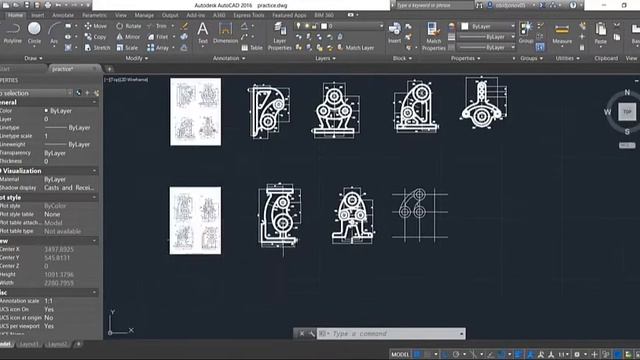Open Layer Properties manager
This screenshot has height=360, width=640.
[280, 37]
